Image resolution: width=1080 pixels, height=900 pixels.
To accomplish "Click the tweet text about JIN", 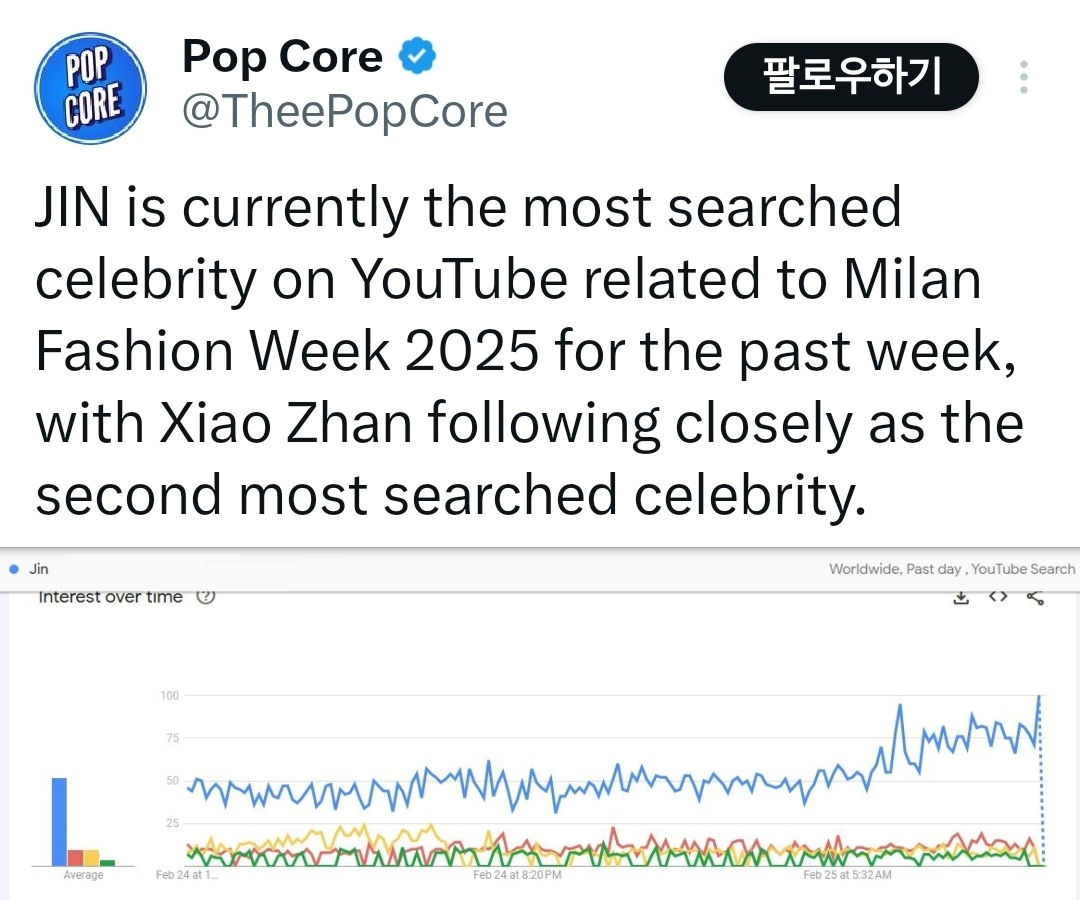I will [530, 352].
